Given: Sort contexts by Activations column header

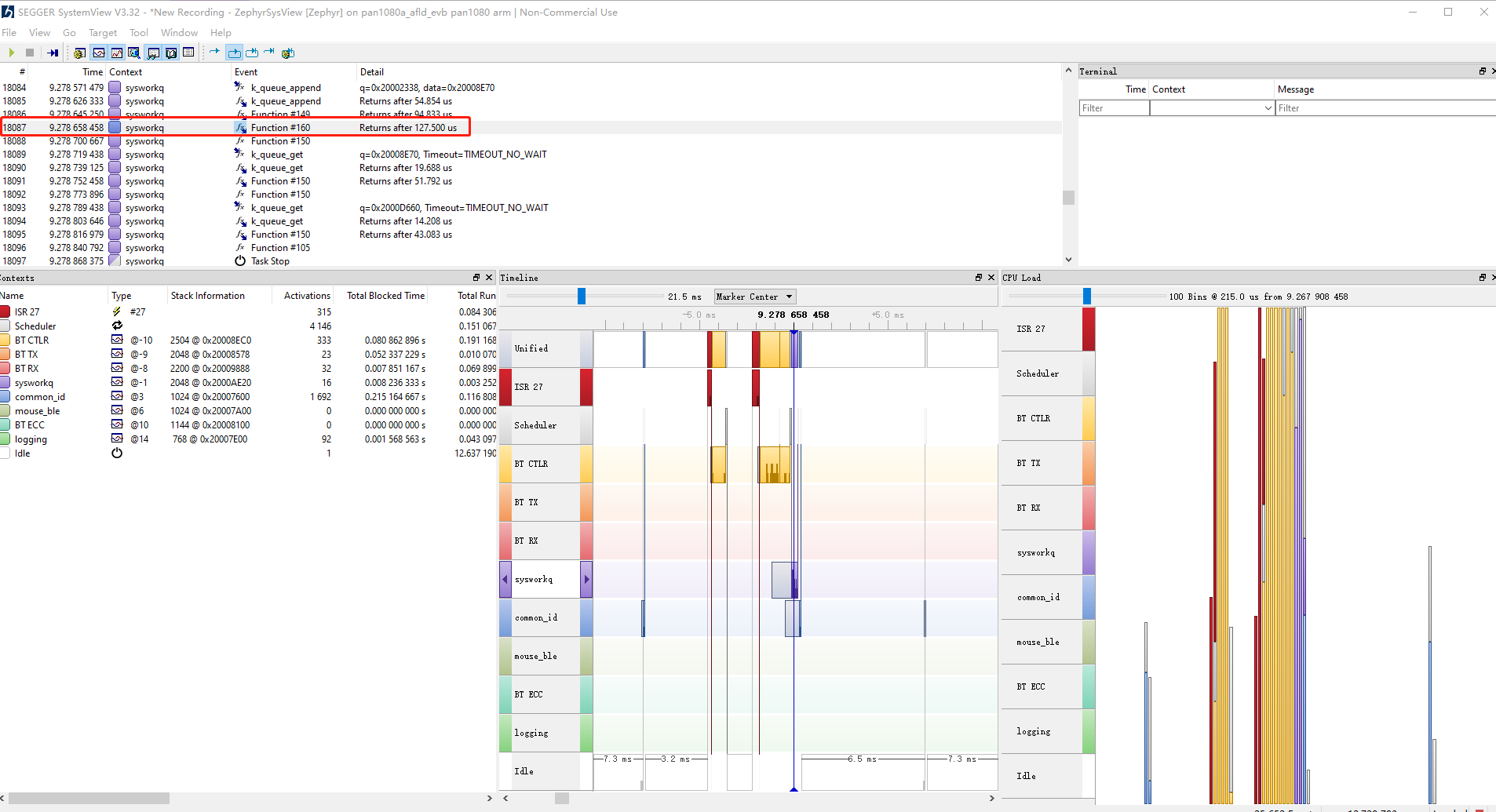Looking at the screenshot, I should [307, 296].
